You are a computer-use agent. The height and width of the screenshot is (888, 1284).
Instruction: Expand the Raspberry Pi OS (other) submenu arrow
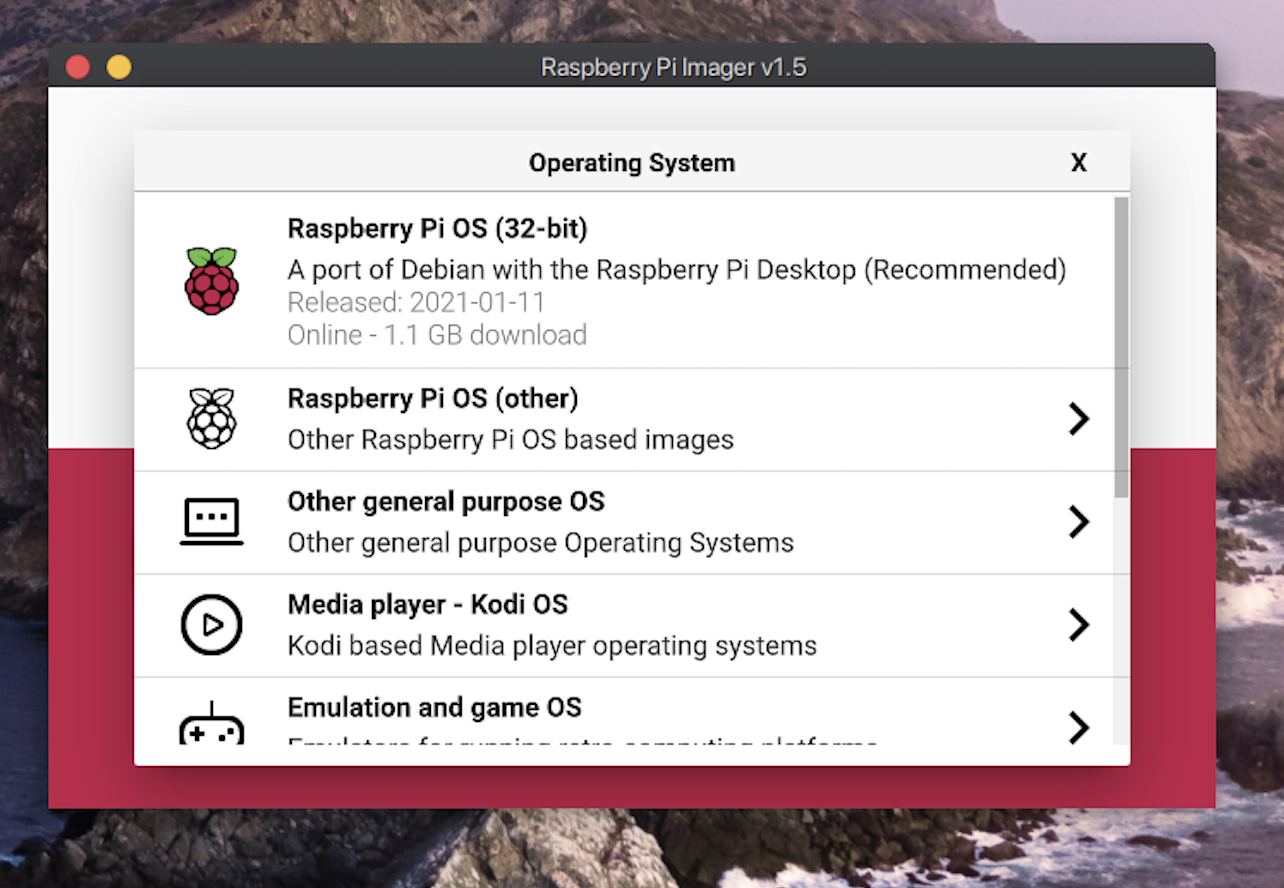pos(1078,419)
